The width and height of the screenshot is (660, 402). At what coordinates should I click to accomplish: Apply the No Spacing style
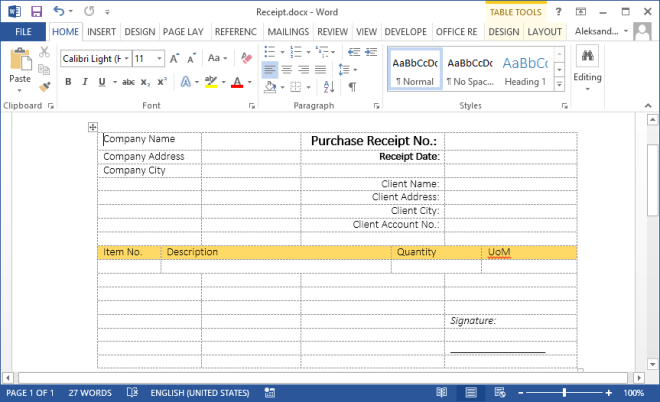pos(470,70)
